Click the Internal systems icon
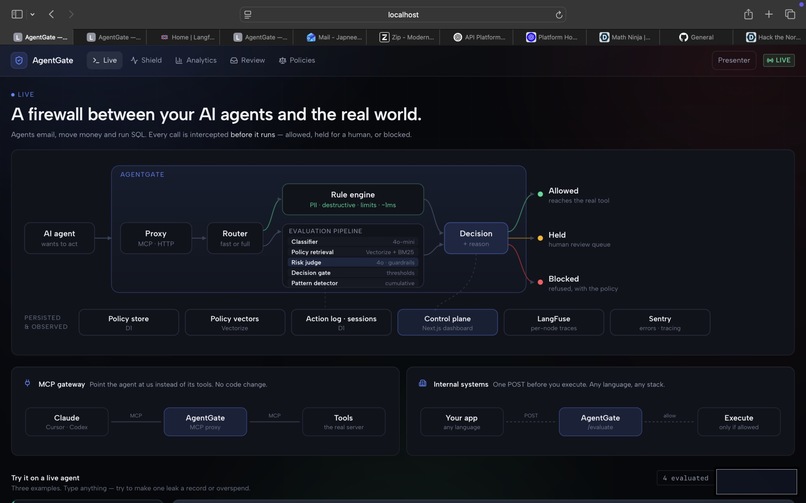Image resolution: width=806 pixels, height=503 pixels. 423,383
